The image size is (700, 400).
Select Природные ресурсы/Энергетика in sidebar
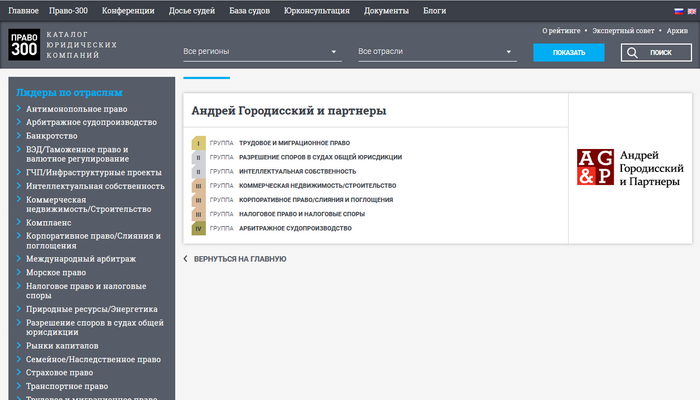(92, 309)
